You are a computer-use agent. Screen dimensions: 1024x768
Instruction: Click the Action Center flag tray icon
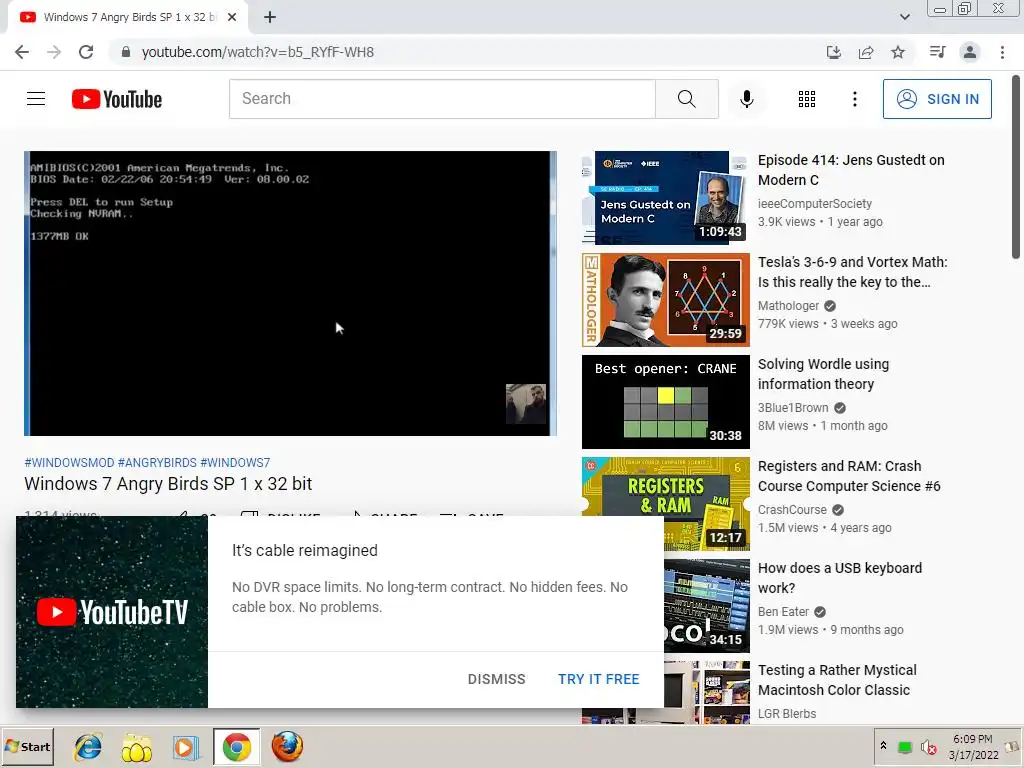1012,747
